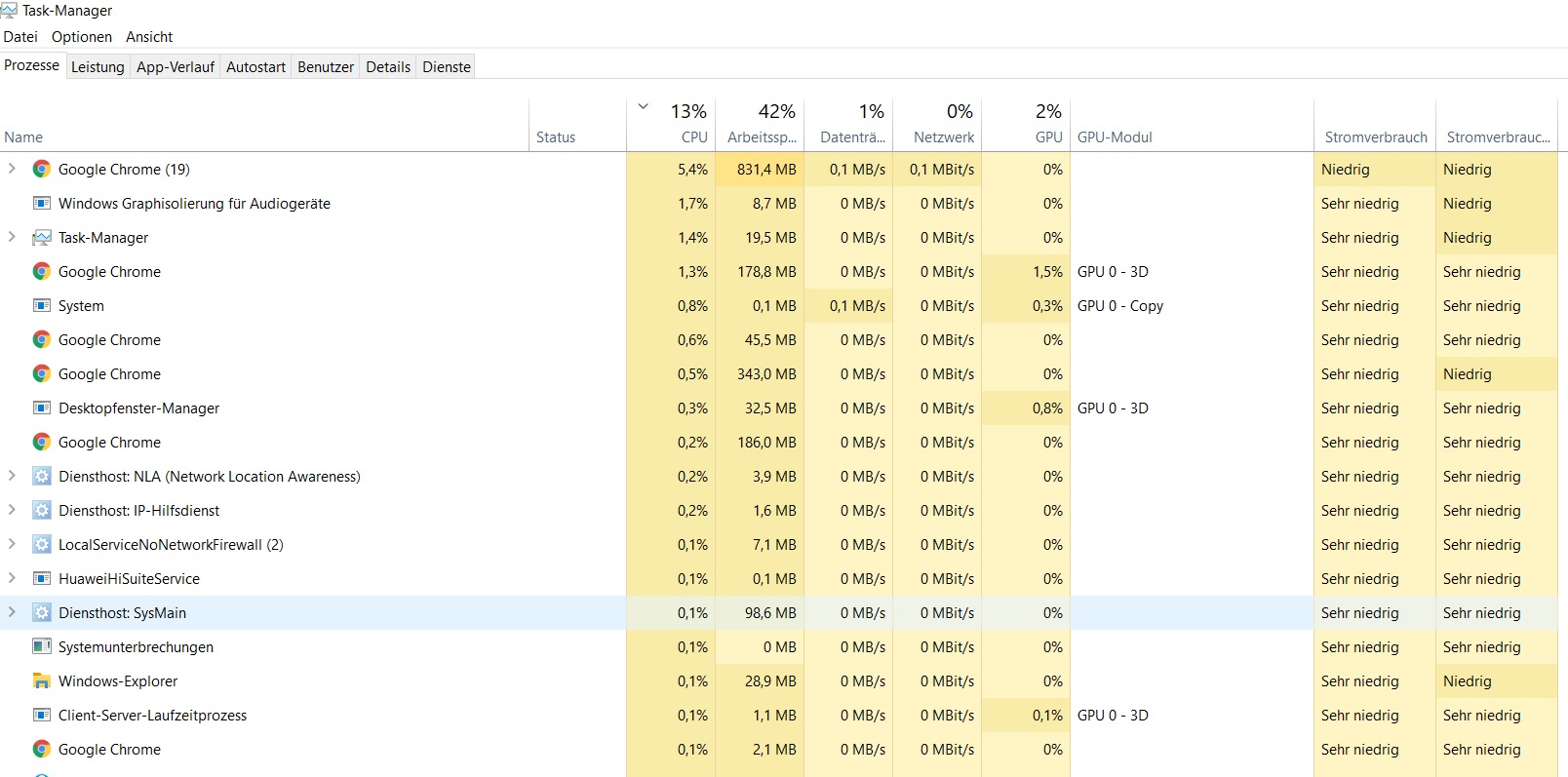Open the Ansicht menu

tap(149, 37)
